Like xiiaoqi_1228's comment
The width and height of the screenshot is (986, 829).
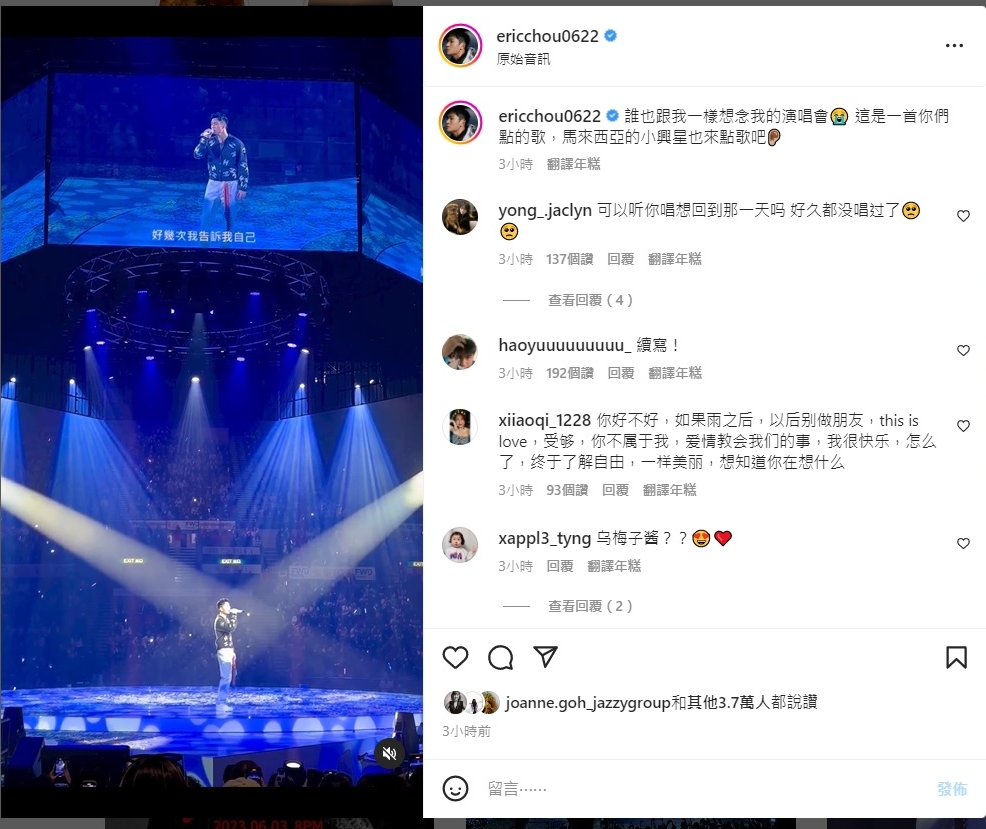coord(963,426)
